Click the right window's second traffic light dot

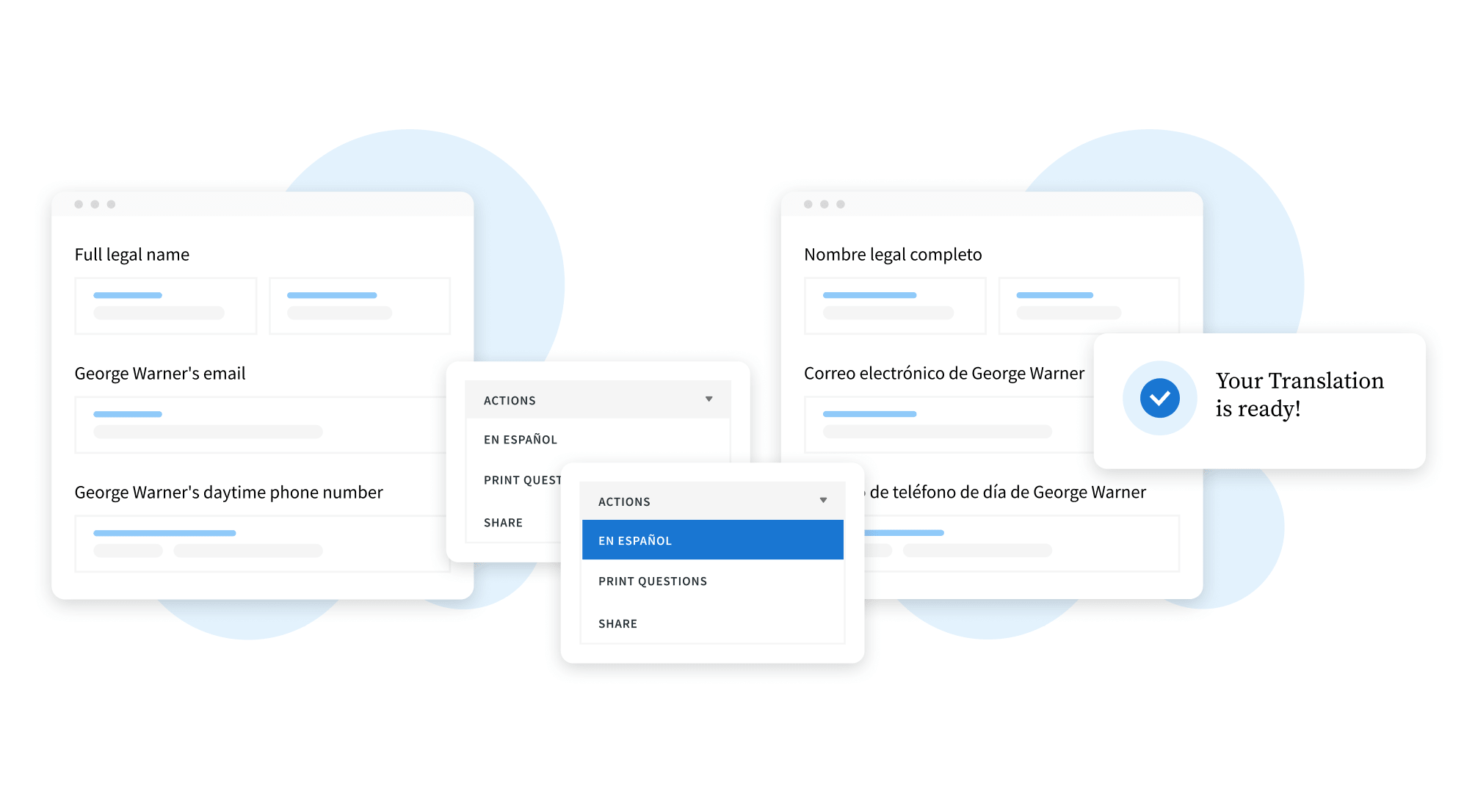(x=825, y=204)
